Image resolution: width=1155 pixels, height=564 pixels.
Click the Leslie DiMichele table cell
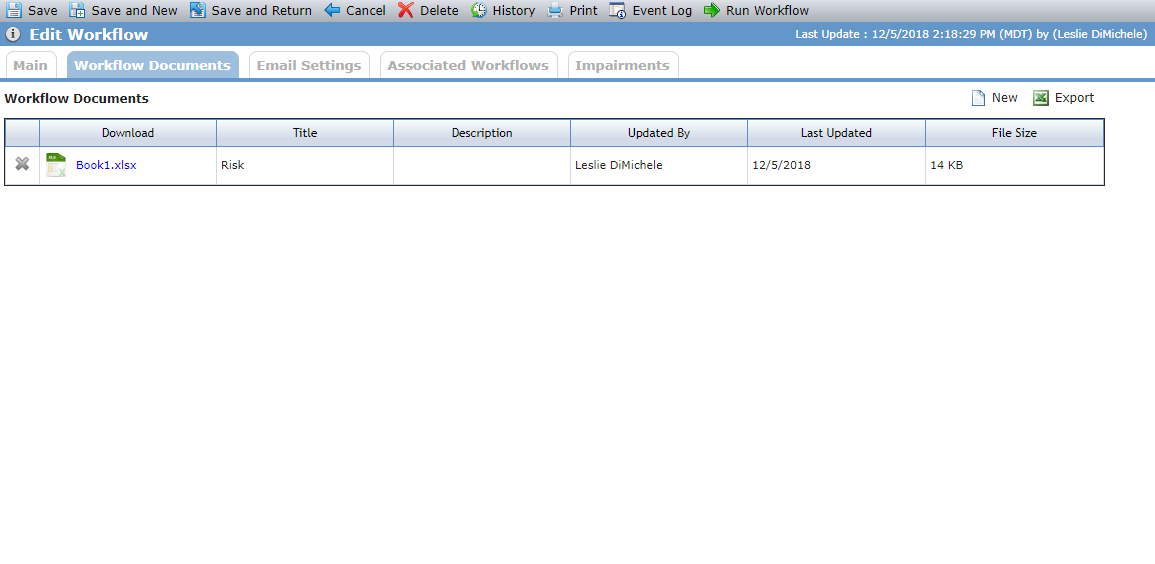click(x=659, y=166)
